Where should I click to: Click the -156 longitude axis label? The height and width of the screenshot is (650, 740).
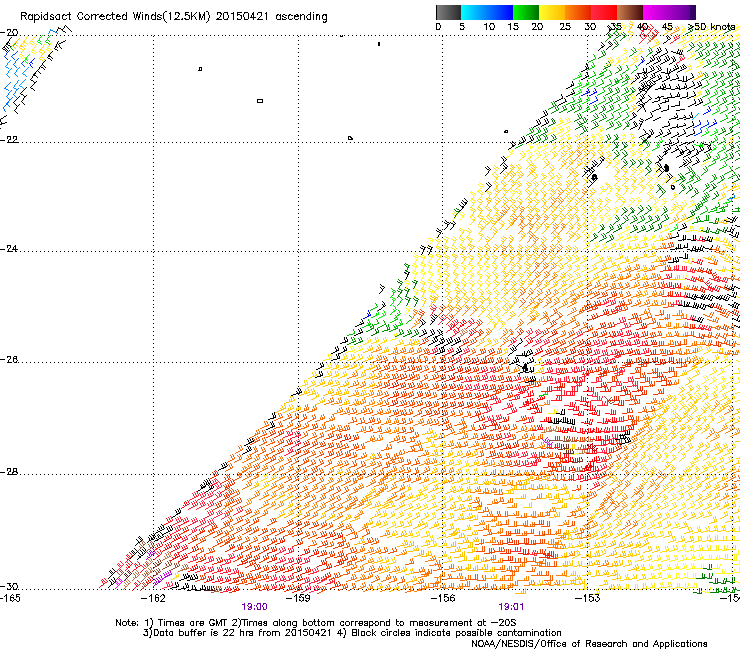click(443, 598)
